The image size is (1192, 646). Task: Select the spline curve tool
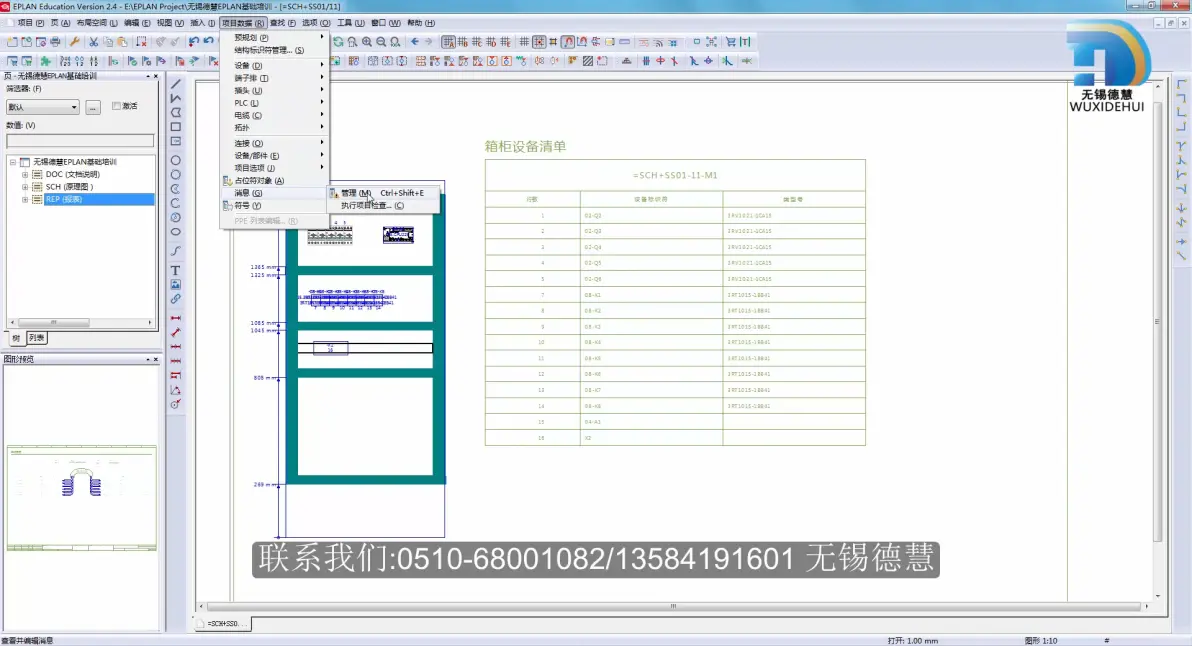[x=176, y=251]
